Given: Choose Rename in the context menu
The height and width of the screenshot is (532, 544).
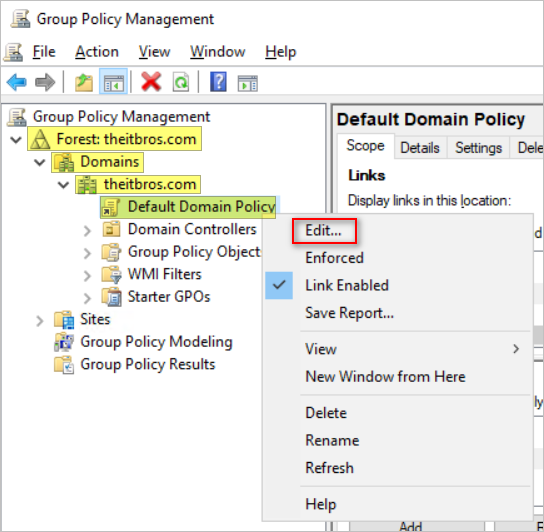Looking at the screenshot, I should (332, 440).
